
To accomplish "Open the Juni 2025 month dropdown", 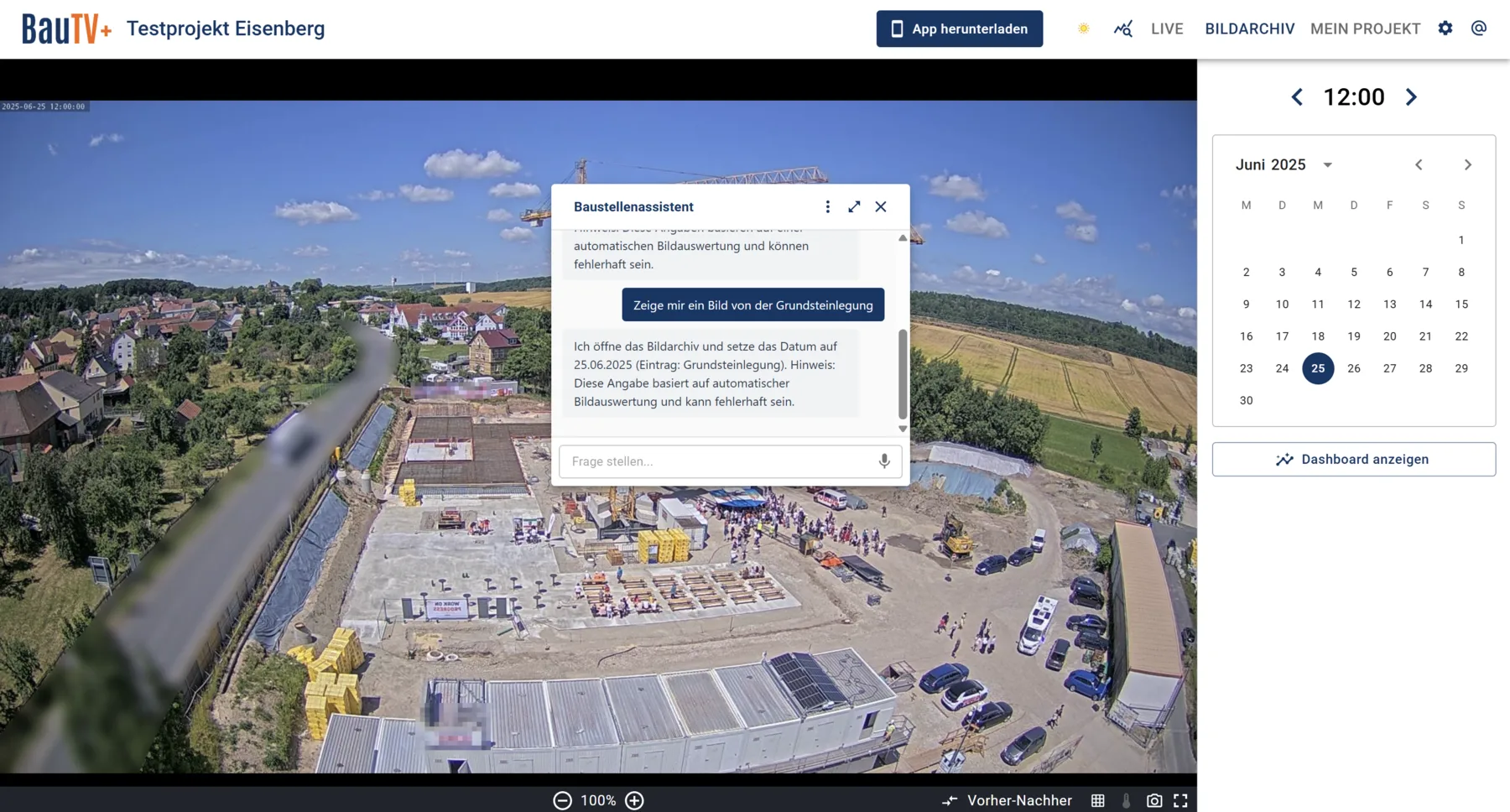I will [1283, 164].
